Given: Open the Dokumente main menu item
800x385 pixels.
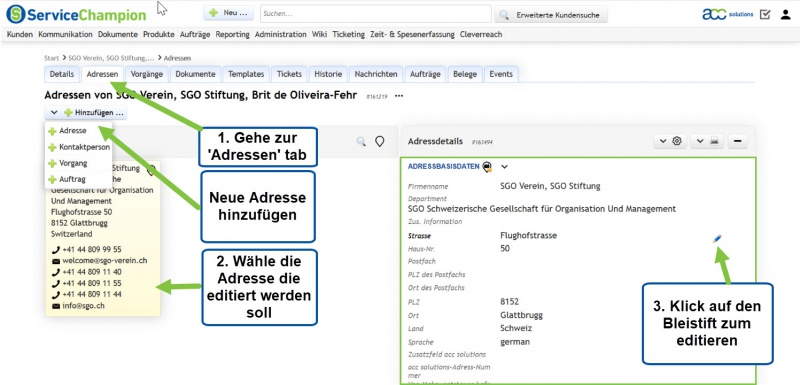Looking at the screenshot, I should point(118,35).
